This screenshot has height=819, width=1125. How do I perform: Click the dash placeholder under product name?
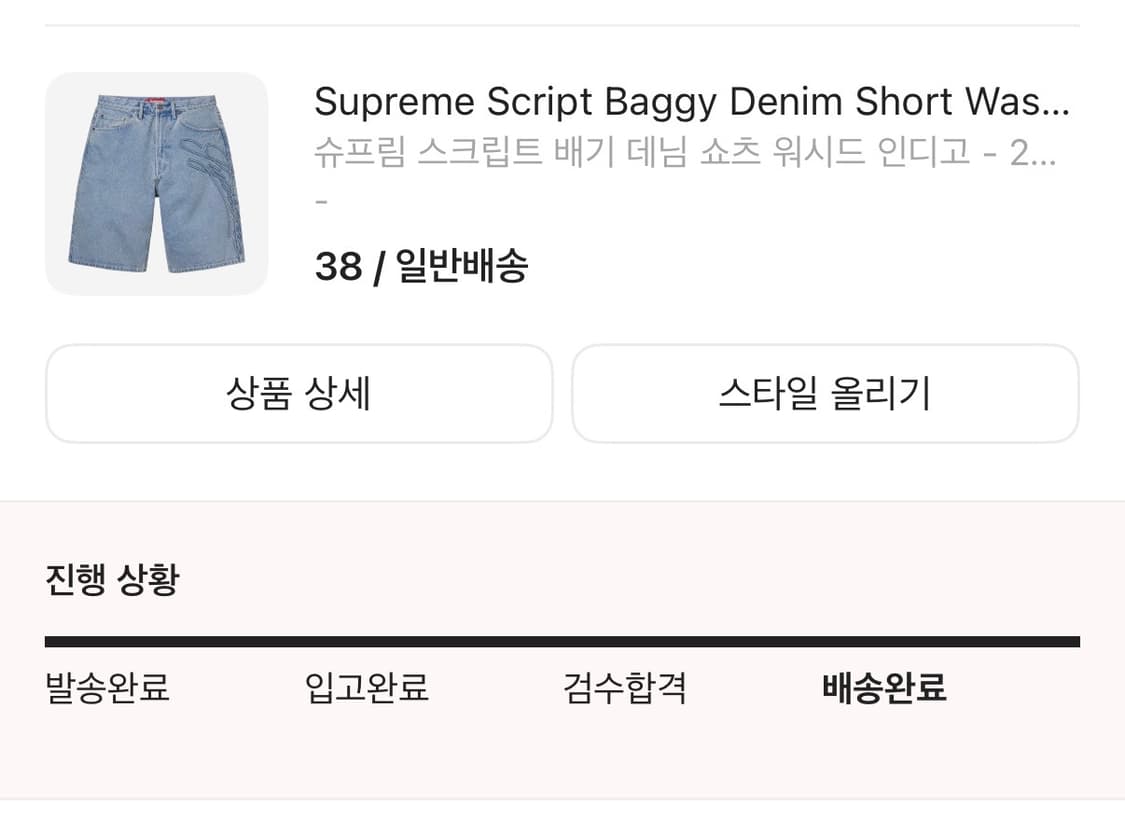(x=321, y=201)
